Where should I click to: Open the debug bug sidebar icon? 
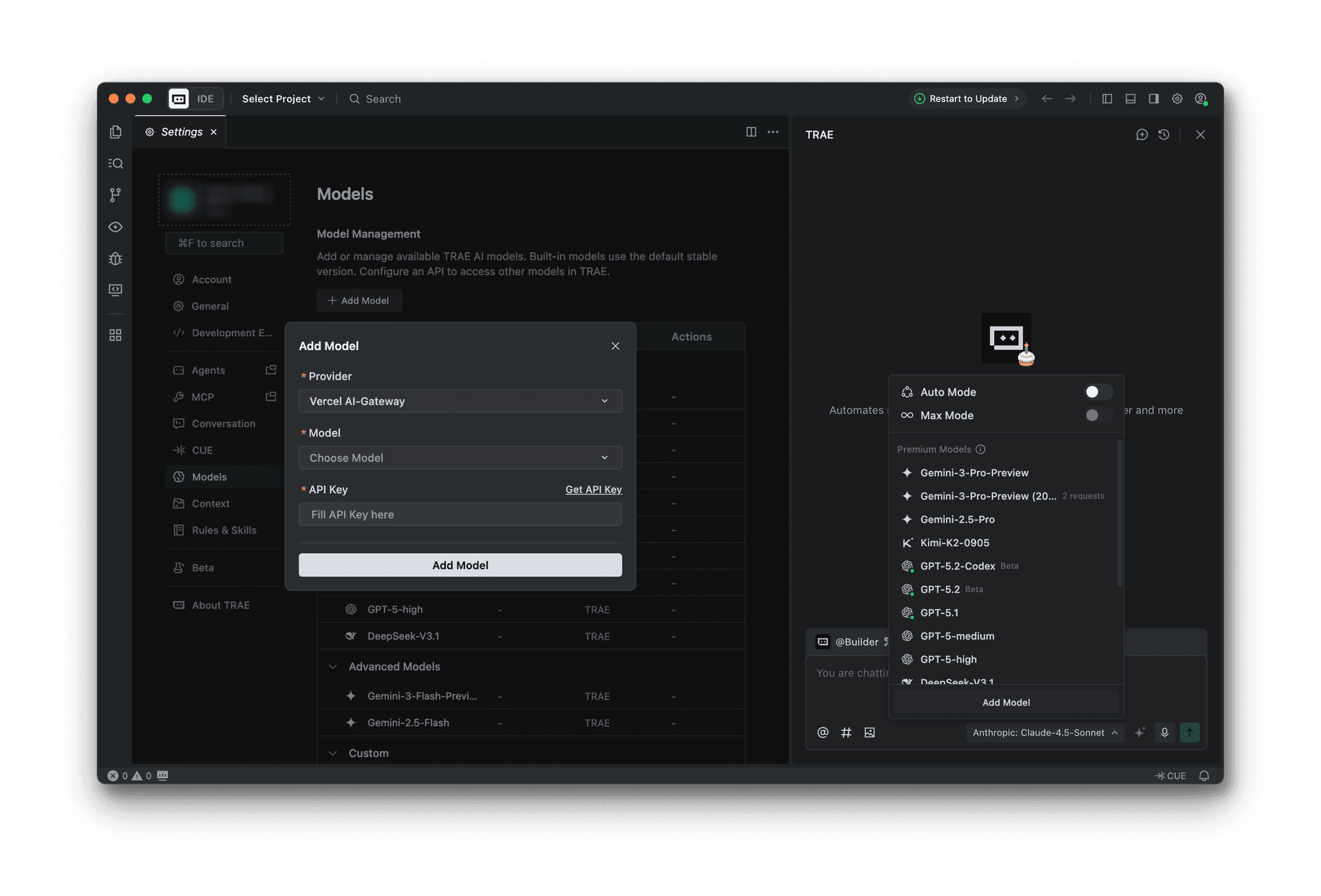tap(116, 259)
